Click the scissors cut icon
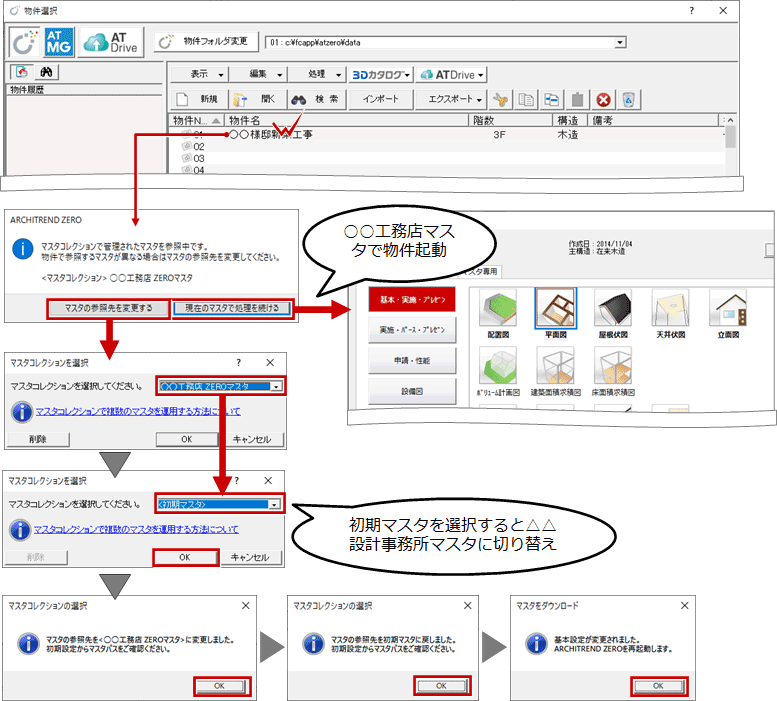This screenshot has height=701, width=777. click(x=500, y=100)
